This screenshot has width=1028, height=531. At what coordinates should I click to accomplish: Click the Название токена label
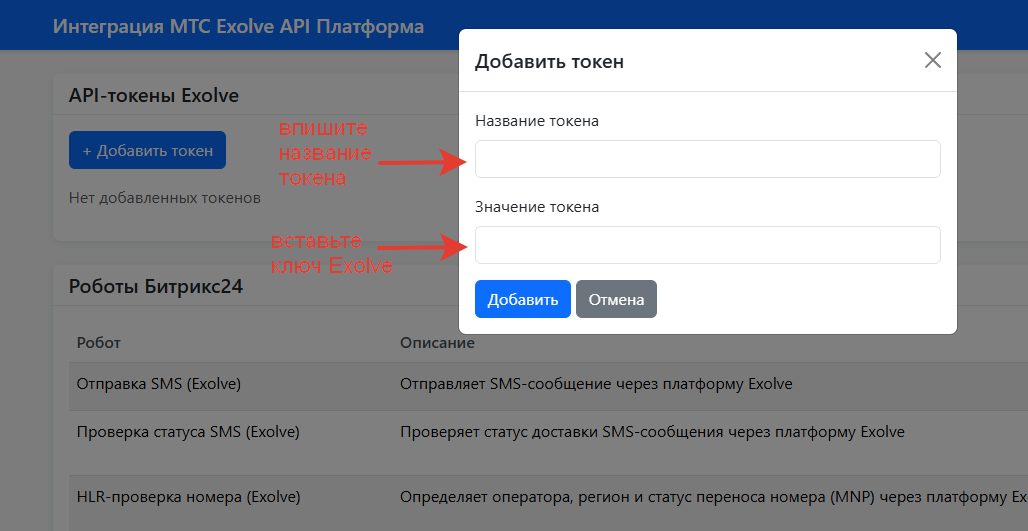[536, 121]
